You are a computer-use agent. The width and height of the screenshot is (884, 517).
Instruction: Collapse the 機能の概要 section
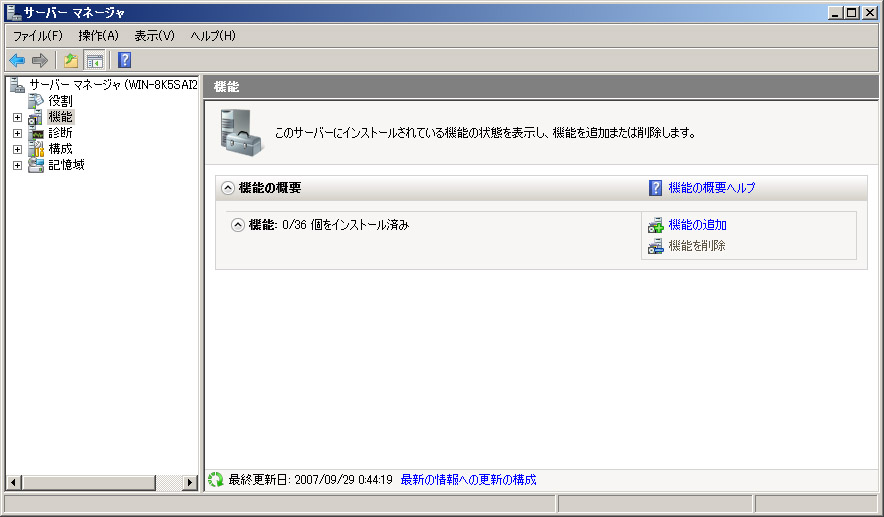click(228, 188)
